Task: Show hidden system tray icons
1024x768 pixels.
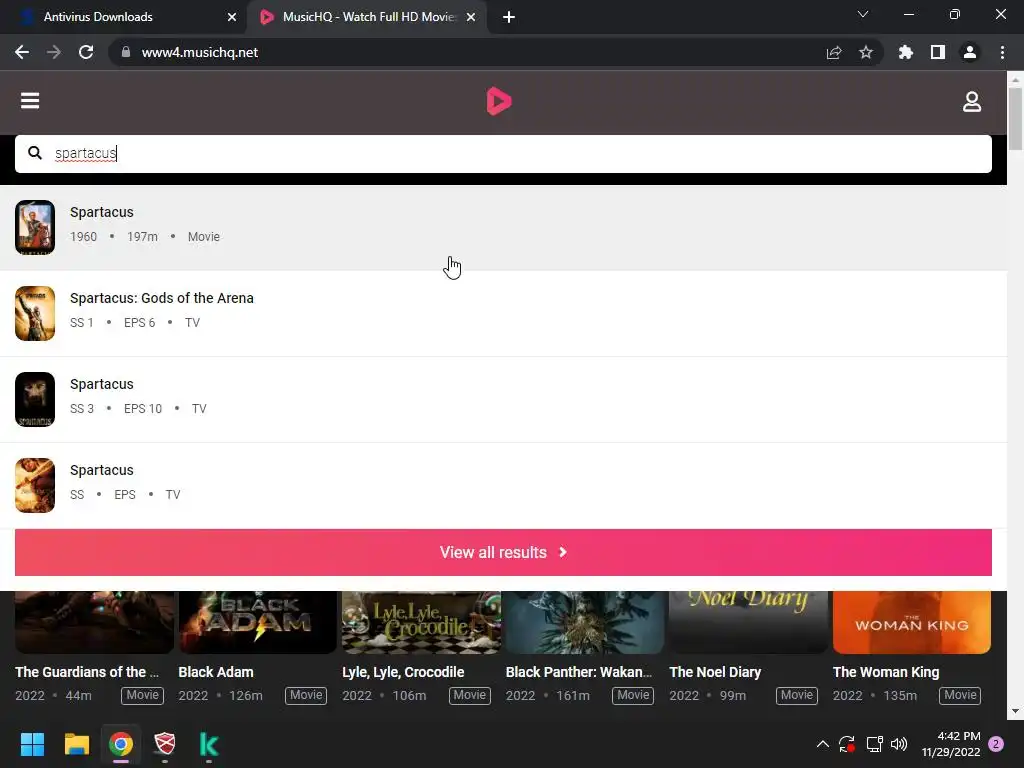Action: (823, 744)
